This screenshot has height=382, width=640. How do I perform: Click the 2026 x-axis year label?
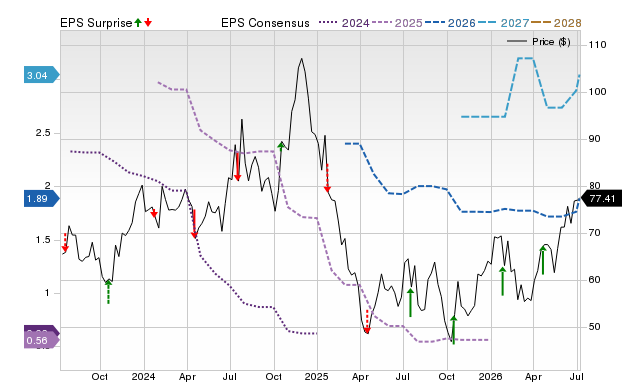click(490, 376)
